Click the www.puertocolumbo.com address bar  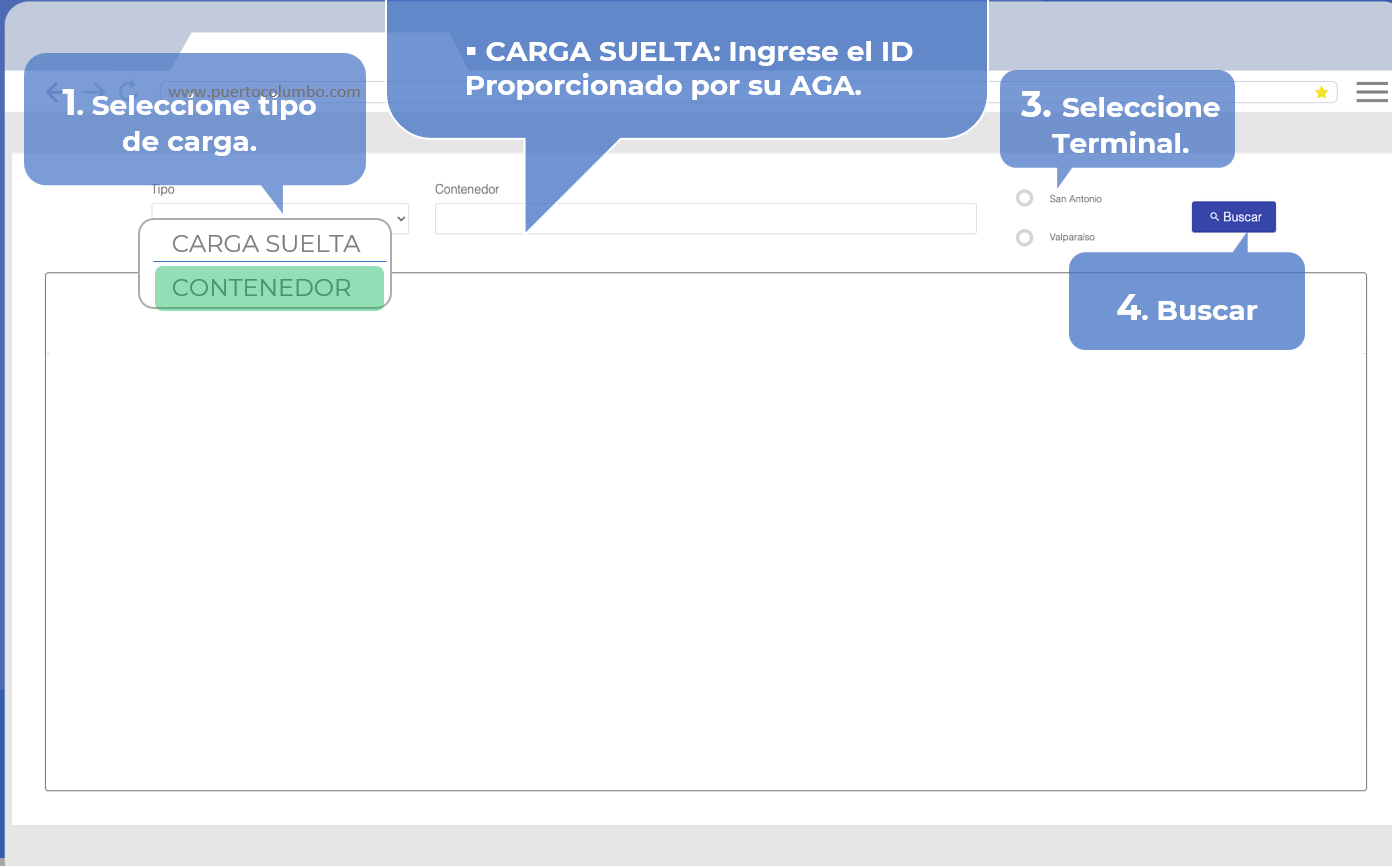(748, 92)
